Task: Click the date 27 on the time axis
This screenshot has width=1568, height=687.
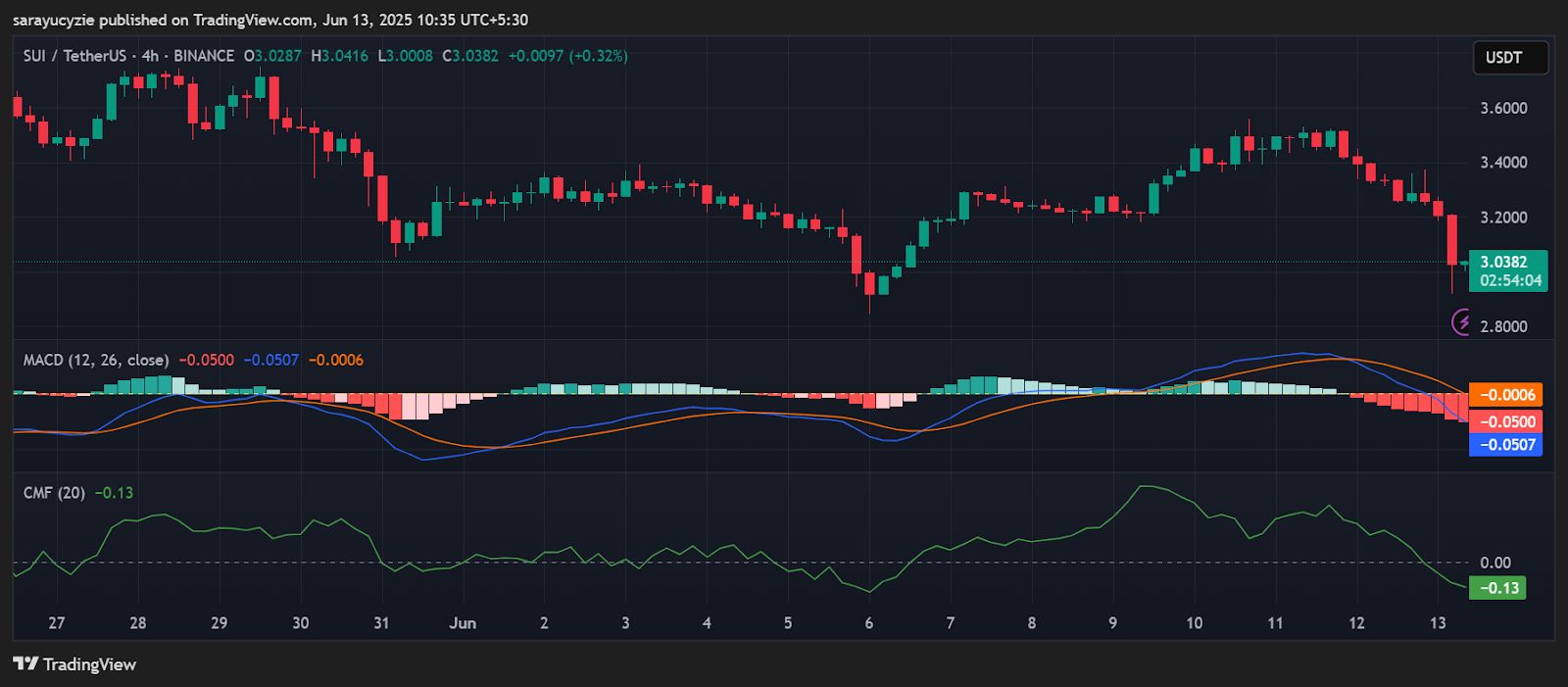Action: (57, 623)
